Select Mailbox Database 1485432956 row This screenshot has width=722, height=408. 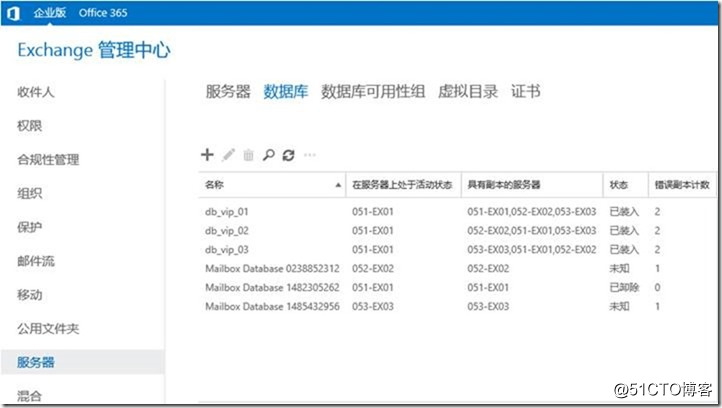coord(457,306)
